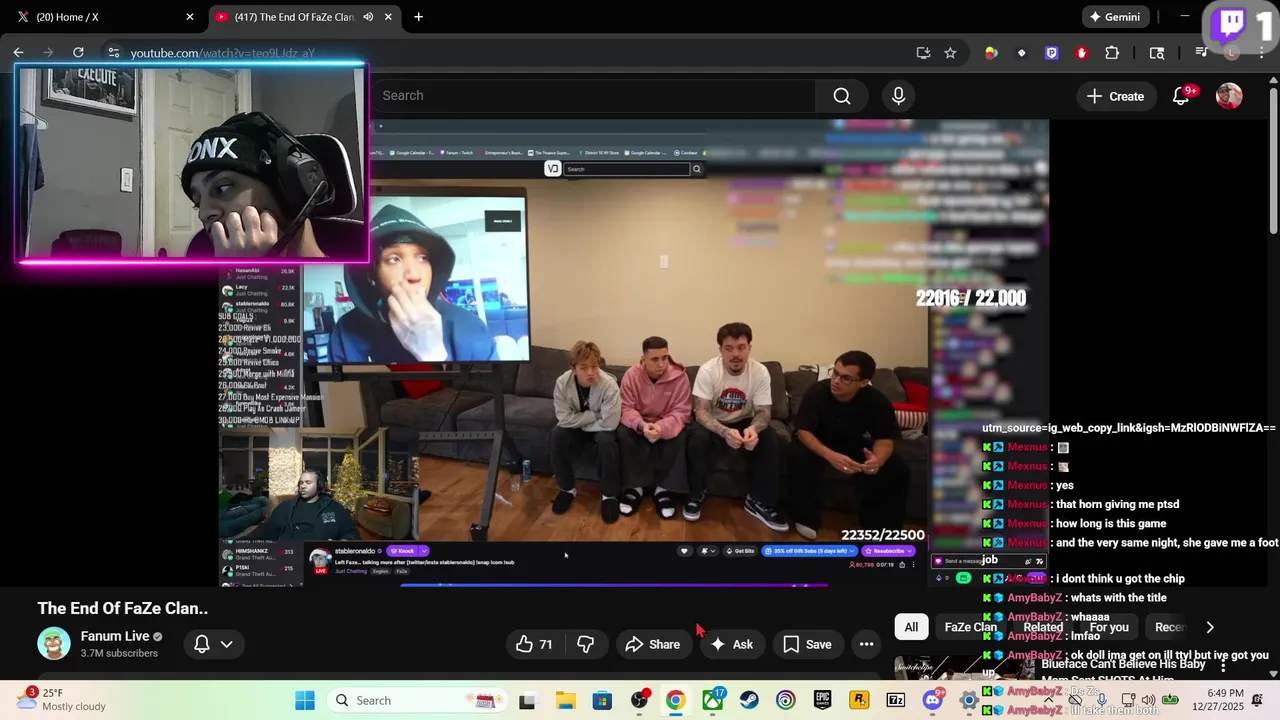Screen dimensions: 1280x720
Task: Open YouTube notifications bell
Action: tap(1181, 96)
